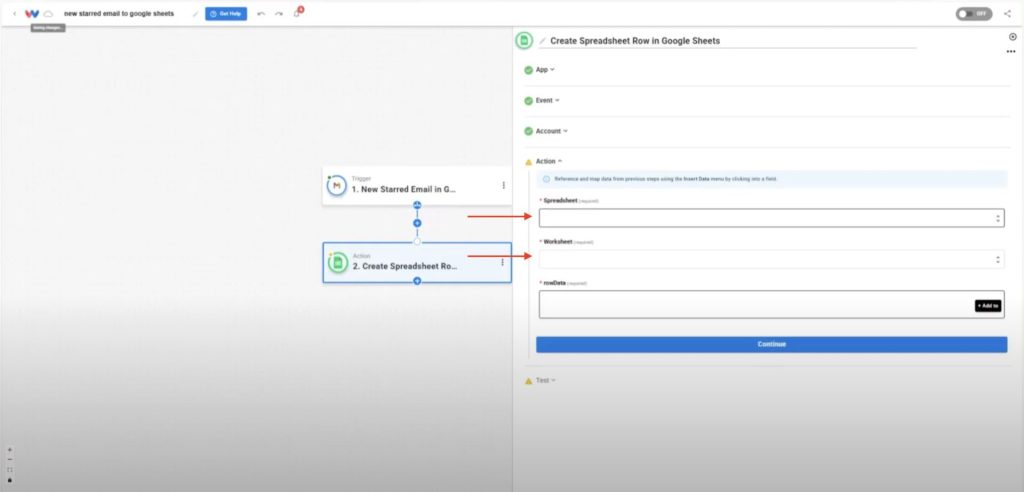This screenshot has height=492, width=1024.
Task: Open the panel's three-dot more options
Action: [x=1011, y=51]
